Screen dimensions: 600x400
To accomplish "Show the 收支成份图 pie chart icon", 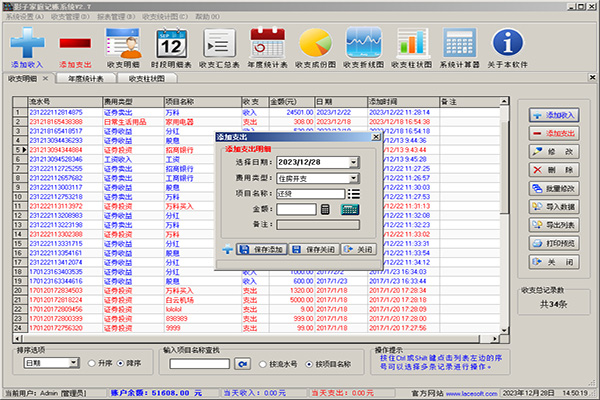I will tap(315, 43).
